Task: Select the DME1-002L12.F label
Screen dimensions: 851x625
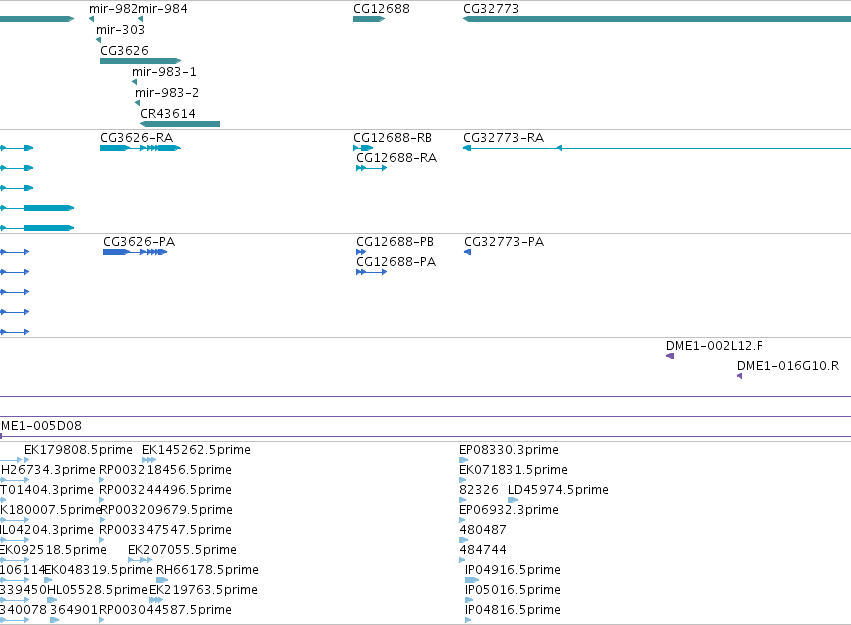Action: tap(714, 346)
